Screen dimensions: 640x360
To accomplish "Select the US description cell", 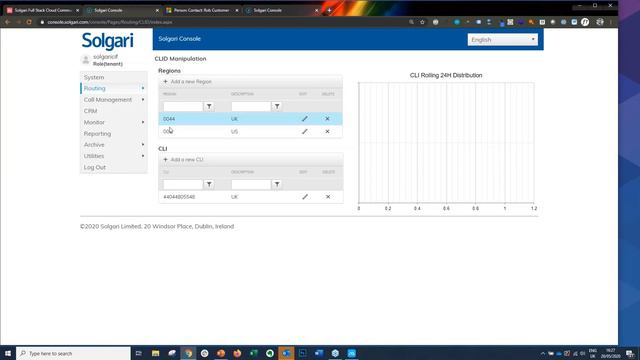I will pyautogui.click(x=234, y=131).
